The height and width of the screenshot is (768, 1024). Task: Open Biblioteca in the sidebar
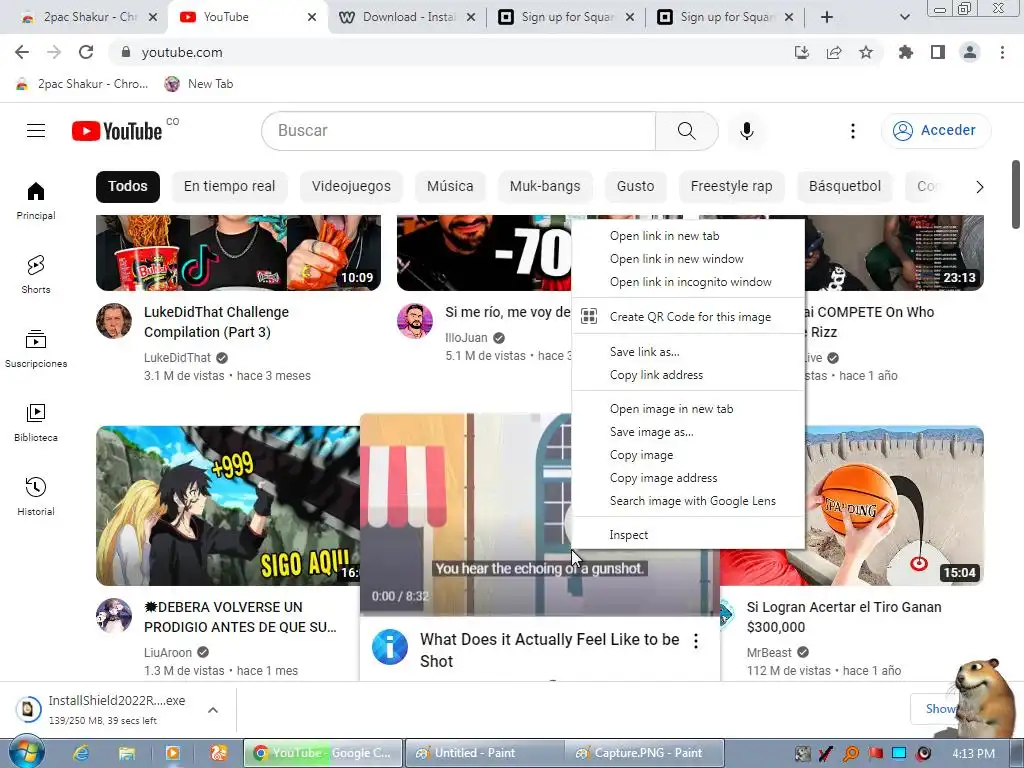click(36, 423)
